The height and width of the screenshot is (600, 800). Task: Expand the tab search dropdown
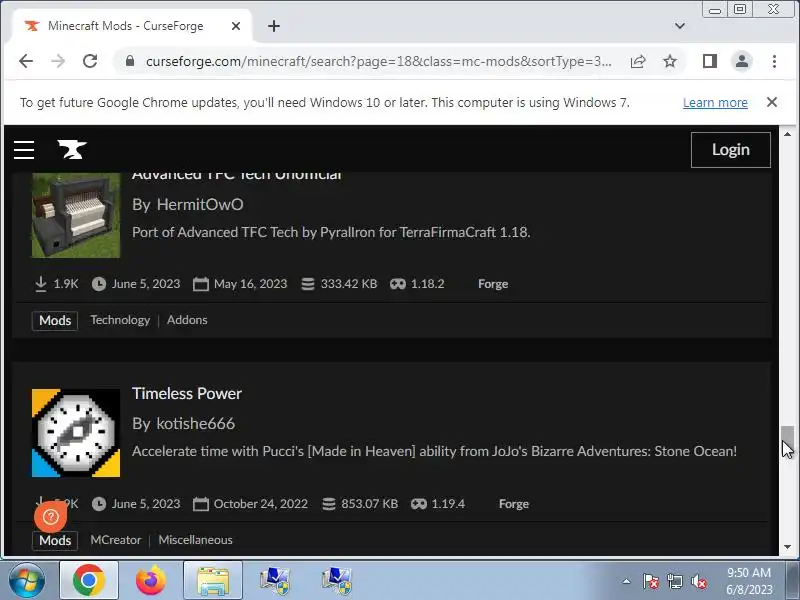pyautogui.click(x=680, y=26)
